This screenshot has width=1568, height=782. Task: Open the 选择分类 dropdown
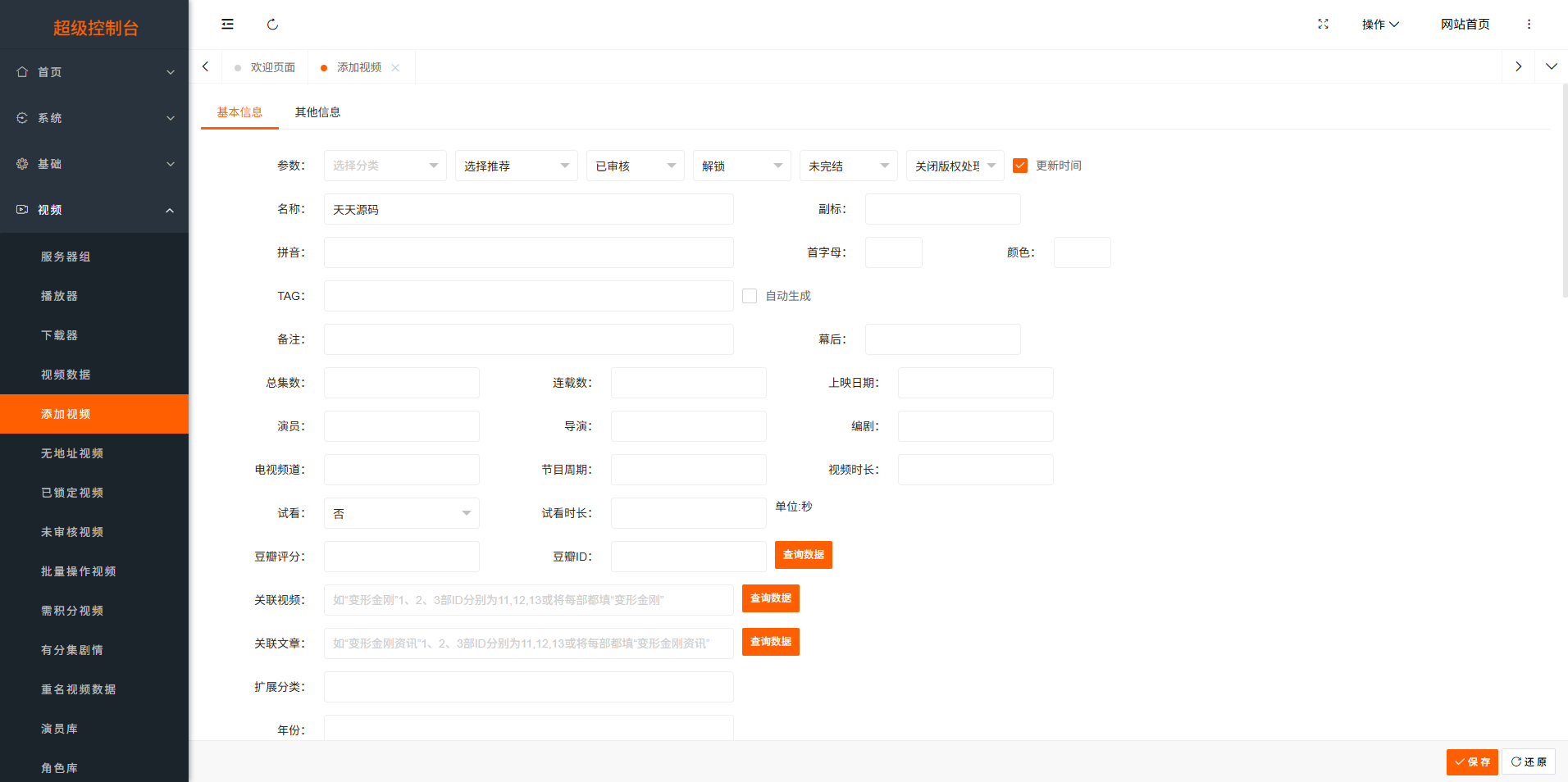pyautogui.click(x=385, y=166)
